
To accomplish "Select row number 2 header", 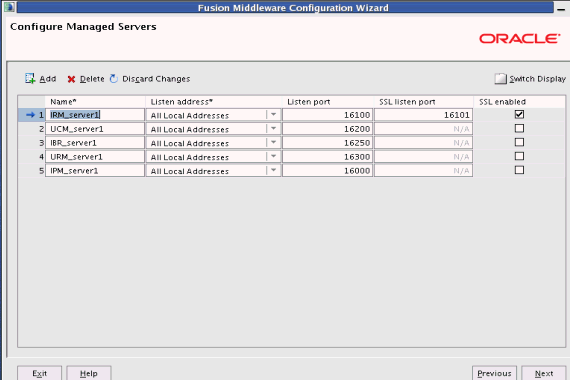I will pos(32,129).
